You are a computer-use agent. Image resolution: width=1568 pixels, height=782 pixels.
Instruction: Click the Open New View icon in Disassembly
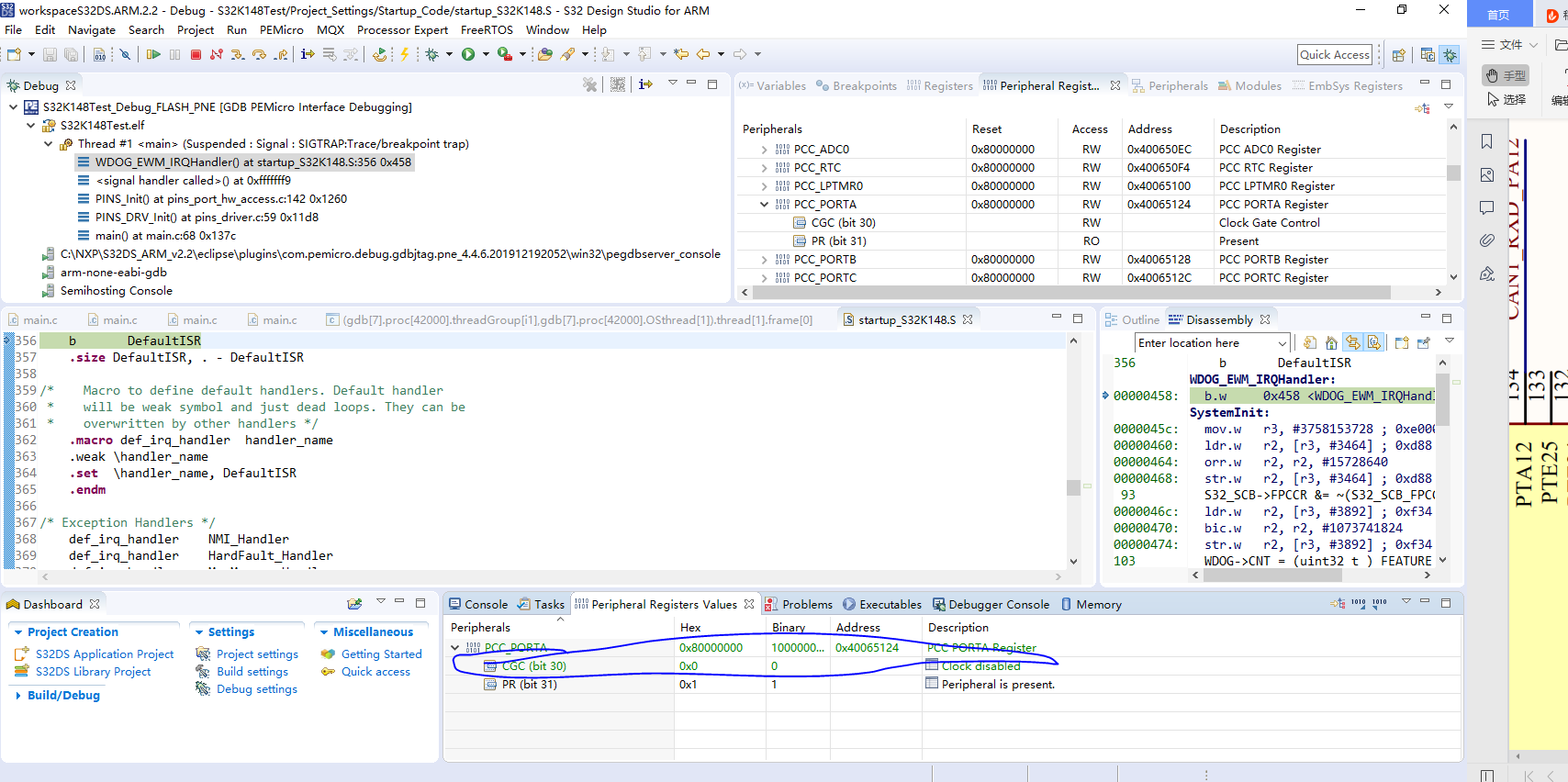click(x=1402, y=342)
